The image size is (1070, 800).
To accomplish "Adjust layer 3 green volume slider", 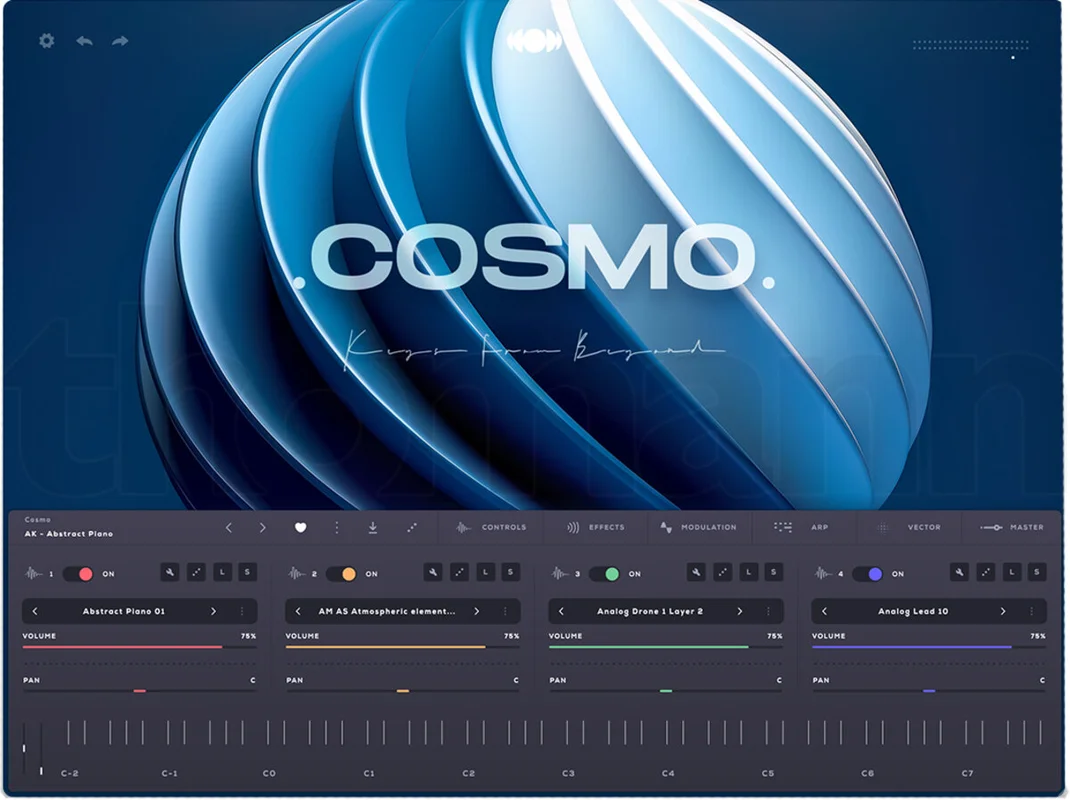I will click(665, 647).
